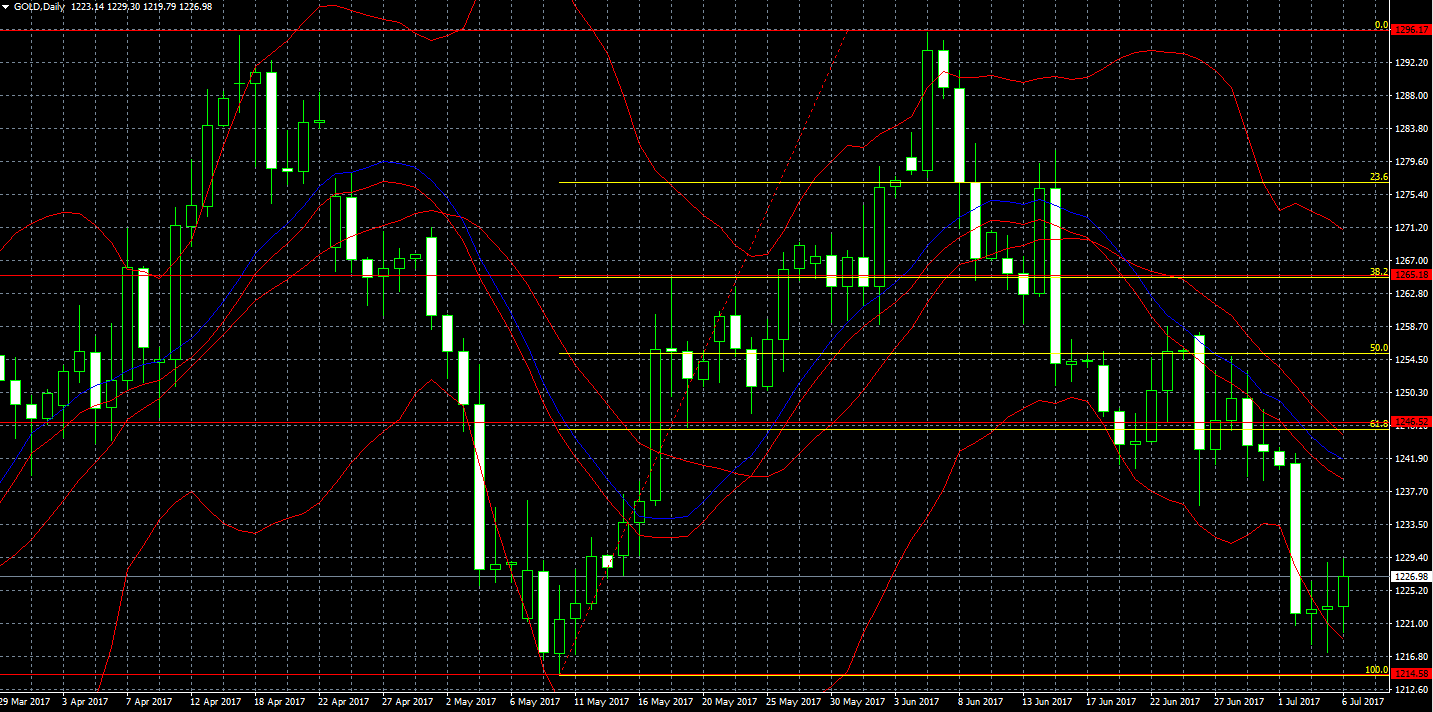This screenshot has width=1433, height=712.
Task: Select the last candlestick on the chart
Action: coord(1343,591)
